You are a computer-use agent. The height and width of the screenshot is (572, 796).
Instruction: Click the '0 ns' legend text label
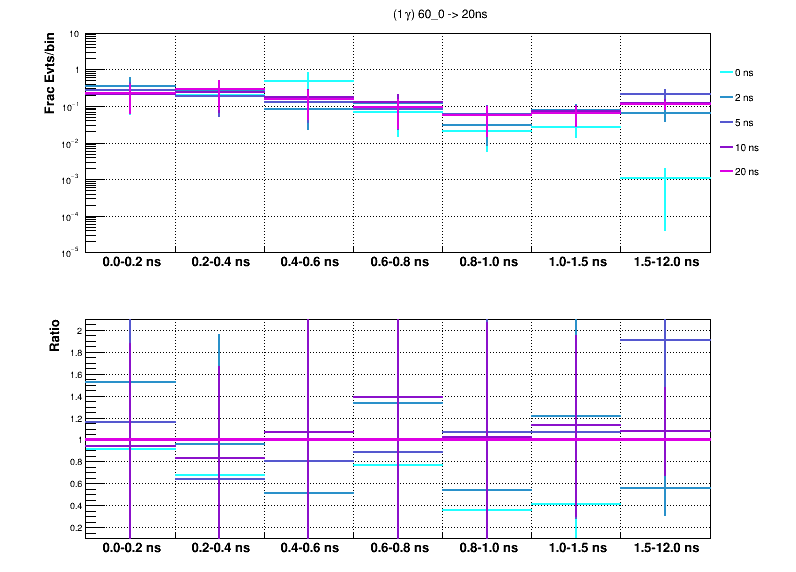coord(745,72)
